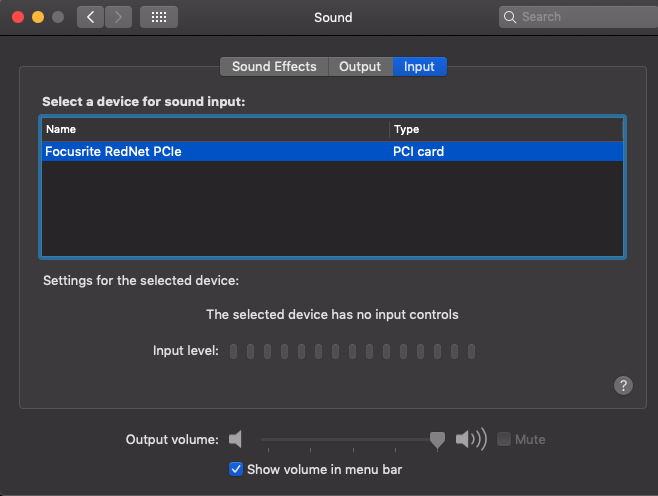The image size is (658, 496).
Task: Click the magnifying glass search icon
Action: [509, 17]
